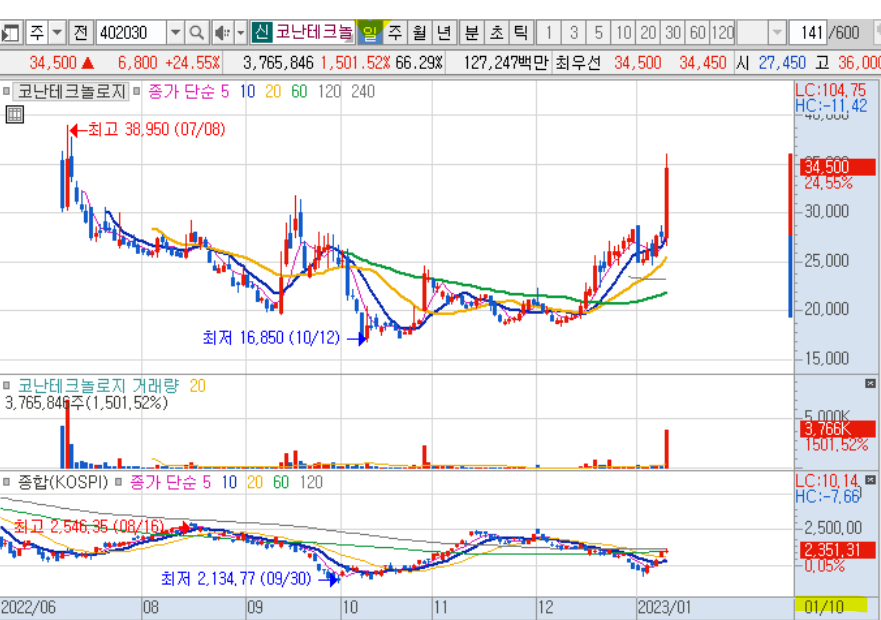The height and width of the screenshot is (620, 881).
Task: Click the 코난테크놀로지 거래량 volume legend label
Action: (x=98, y=386)
